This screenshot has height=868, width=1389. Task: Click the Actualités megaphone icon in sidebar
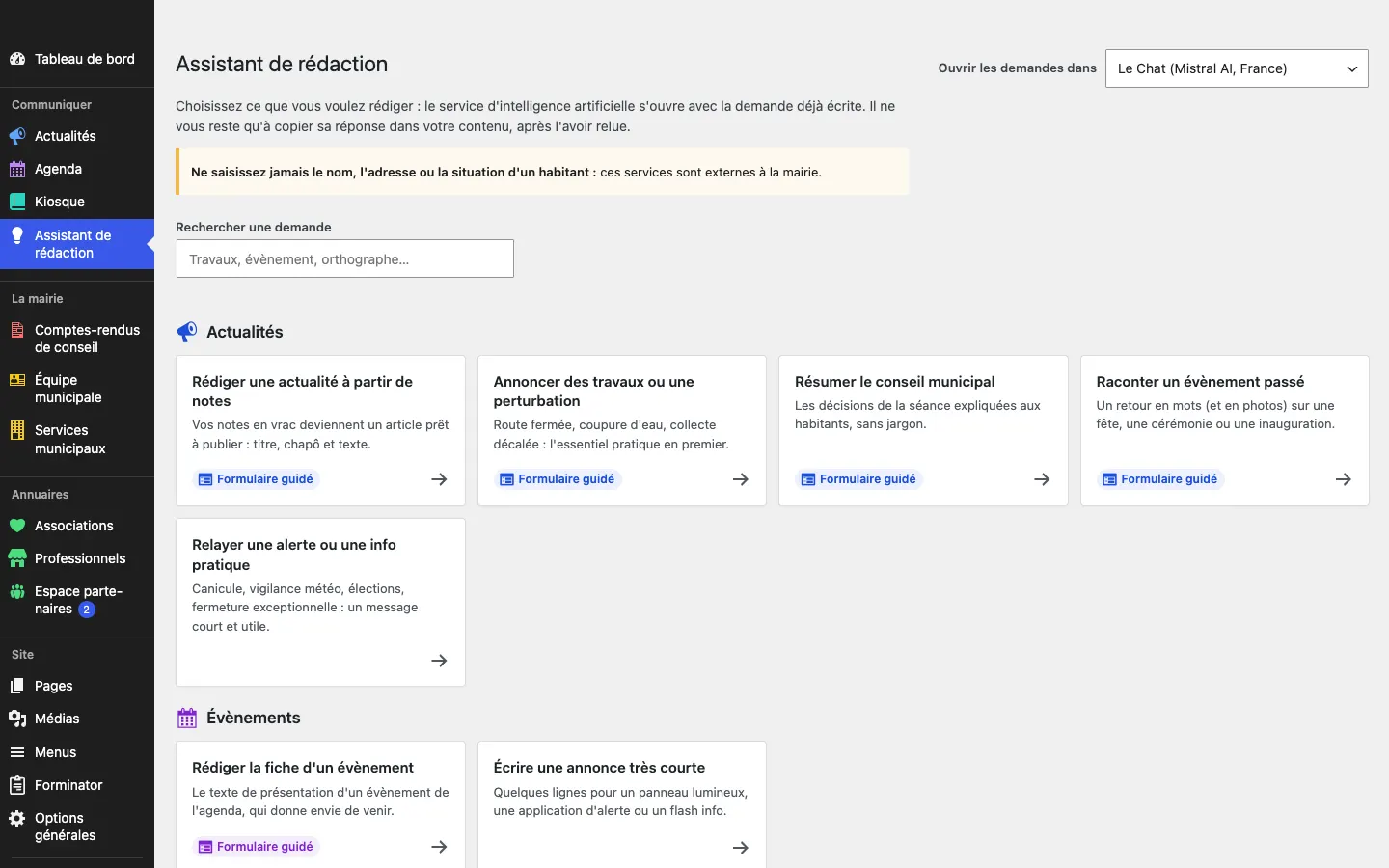point(17,136)
